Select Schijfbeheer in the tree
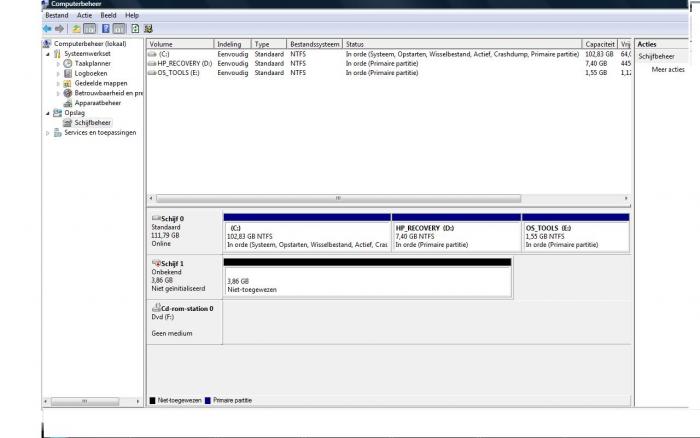 coord(92,122)
